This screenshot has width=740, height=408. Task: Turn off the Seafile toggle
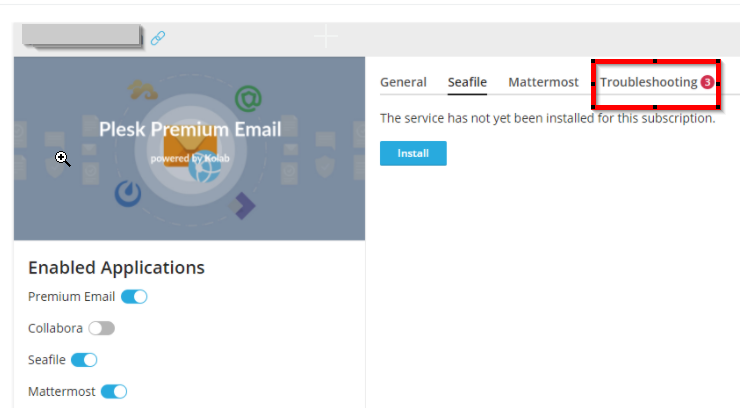point(84,360)
